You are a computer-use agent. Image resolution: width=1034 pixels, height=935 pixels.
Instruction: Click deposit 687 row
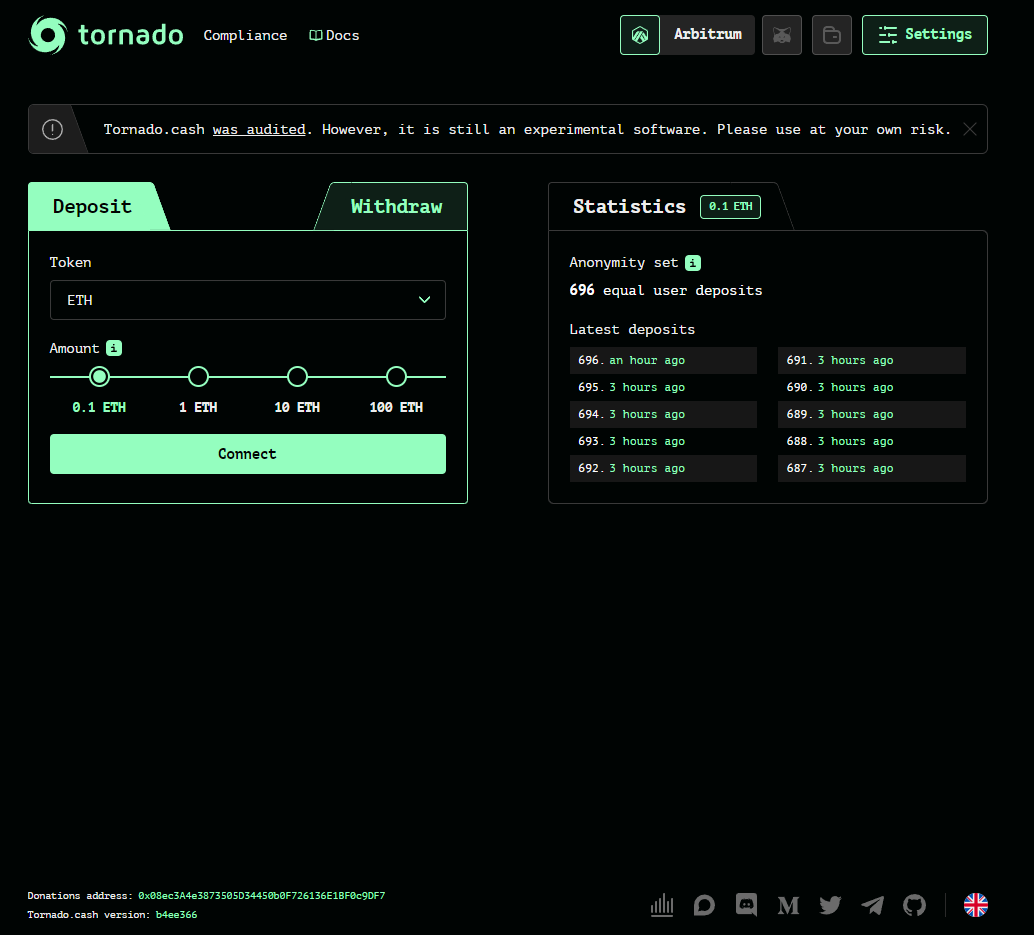point(872,468)
